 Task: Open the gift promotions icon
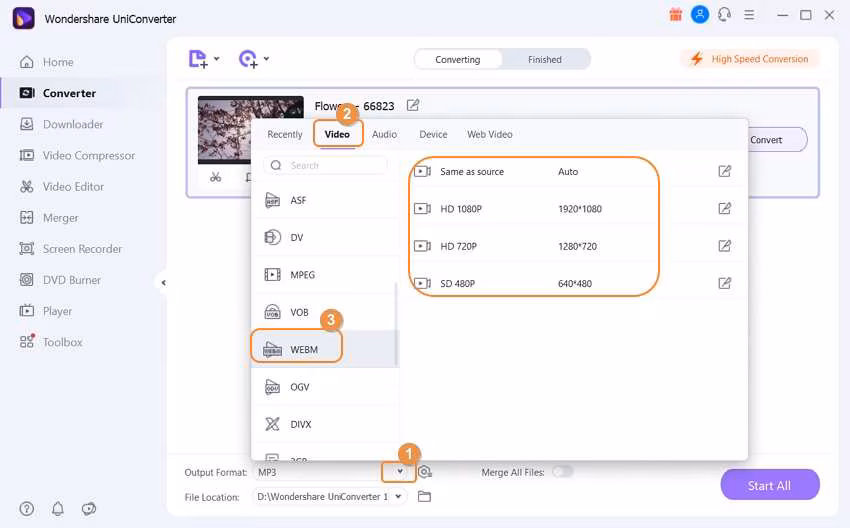tap(675, 15)
